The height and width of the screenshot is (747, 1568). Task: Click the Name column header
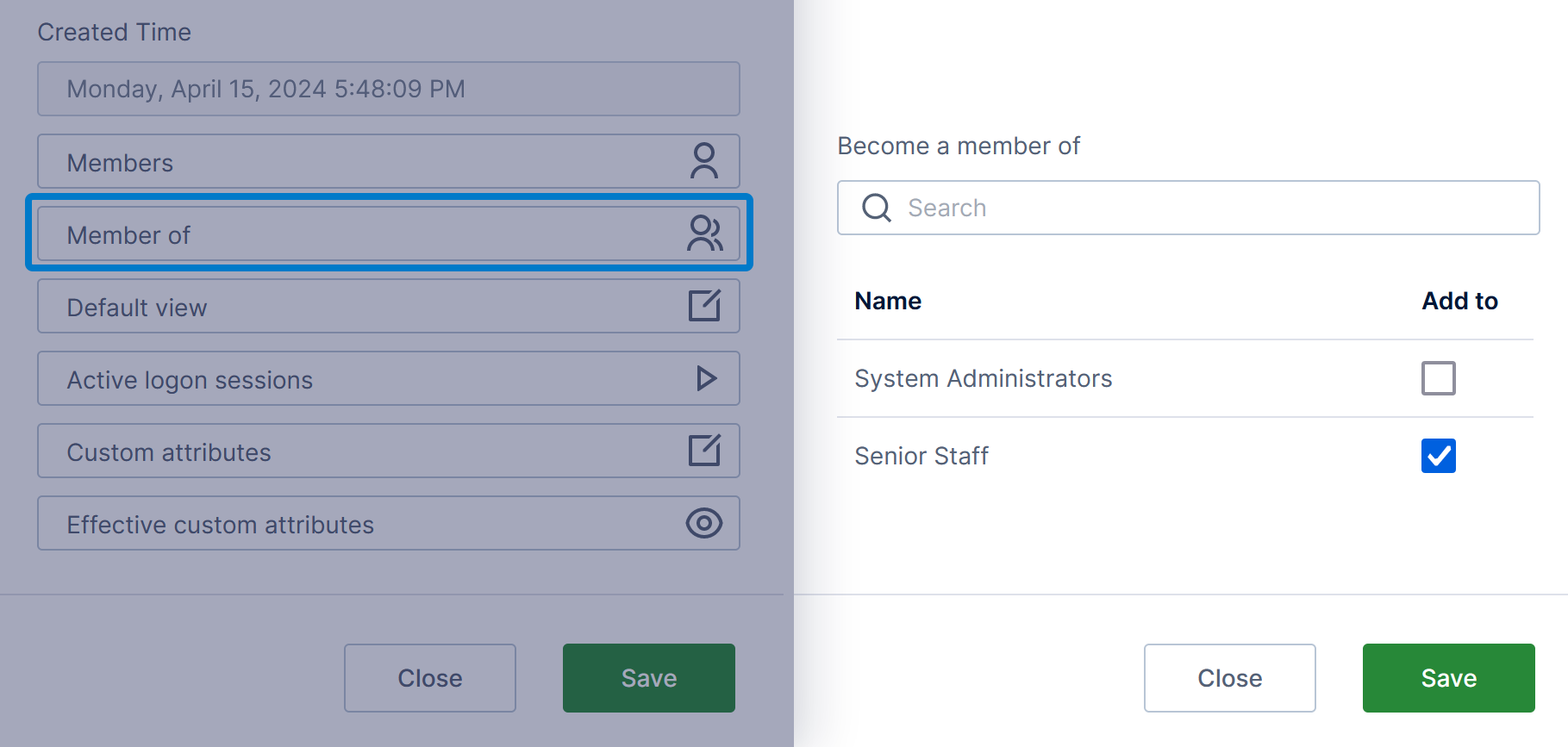click(888, 301)
